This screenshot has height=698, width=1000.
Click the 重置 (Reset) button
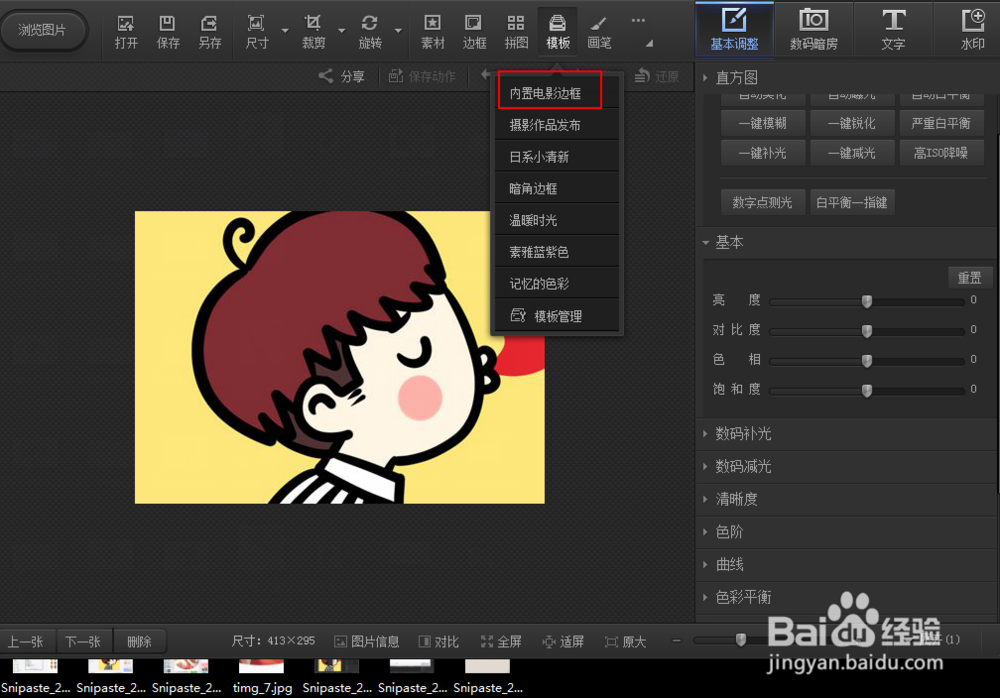coord(969,278)
